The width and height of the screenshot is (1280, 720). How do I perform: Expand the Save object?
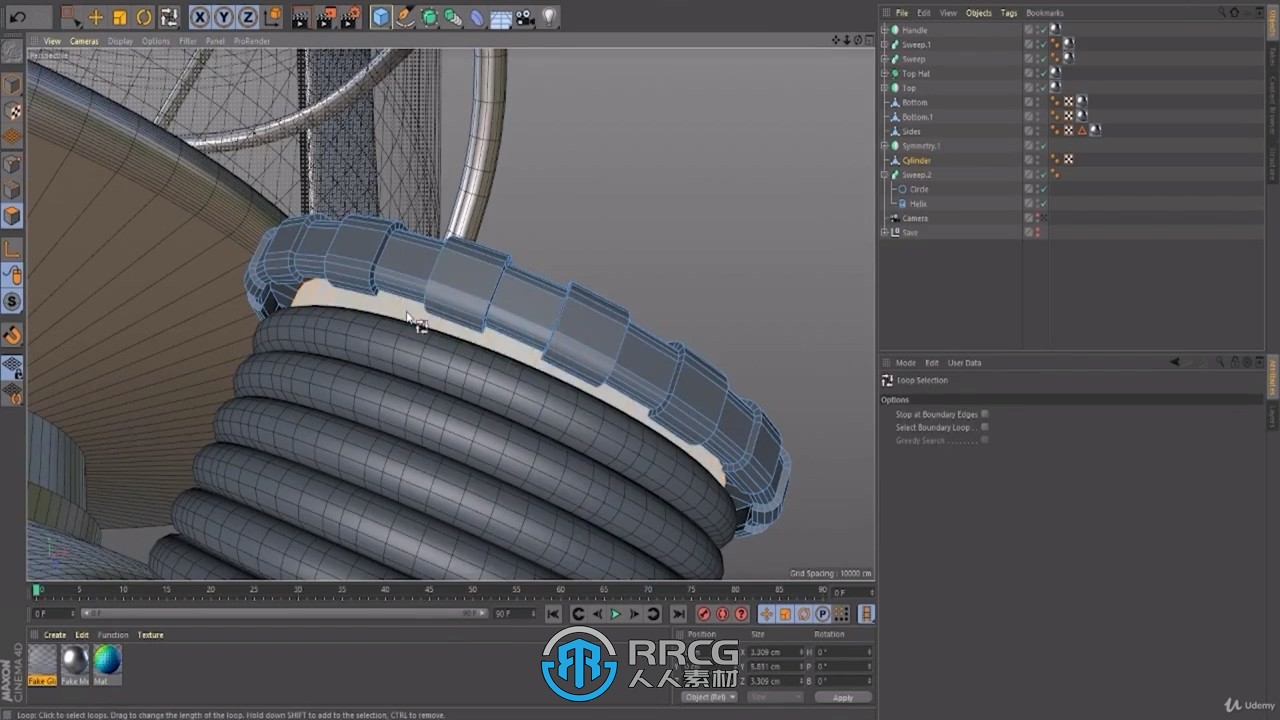click(884, 232)
